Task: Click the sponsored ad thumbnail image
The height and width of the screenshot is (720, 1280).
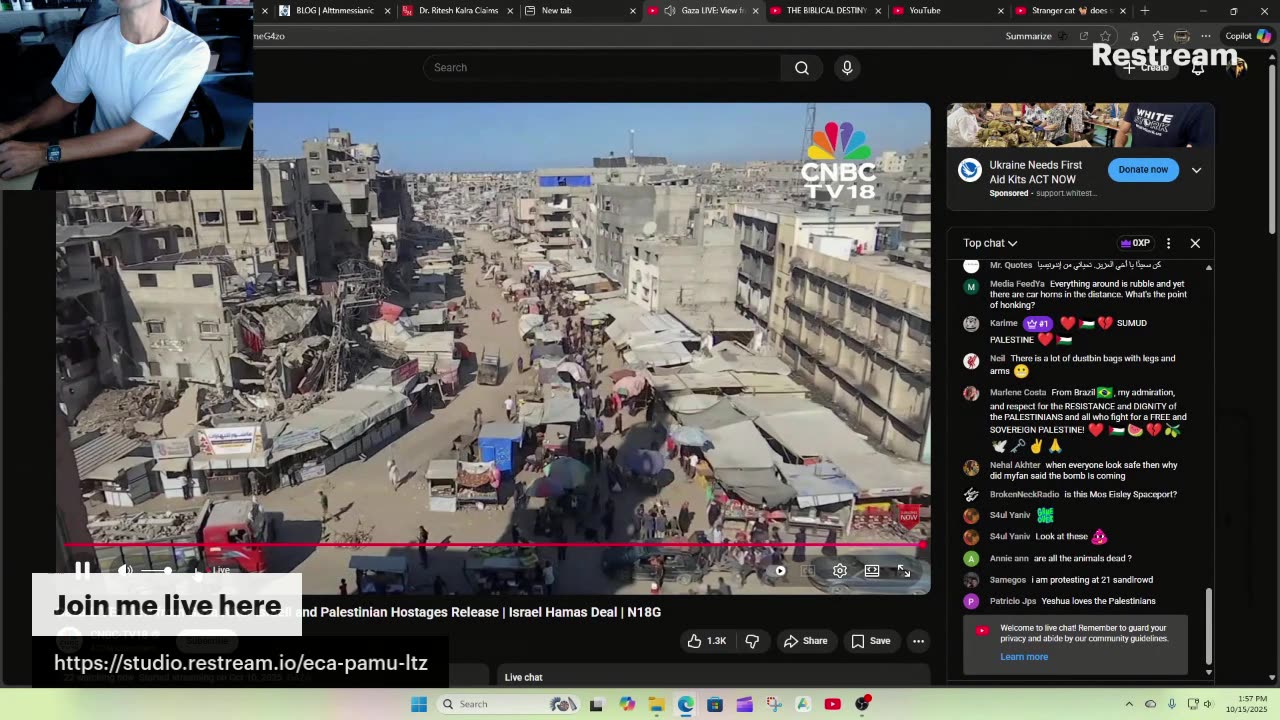Action: [1080, 125]
